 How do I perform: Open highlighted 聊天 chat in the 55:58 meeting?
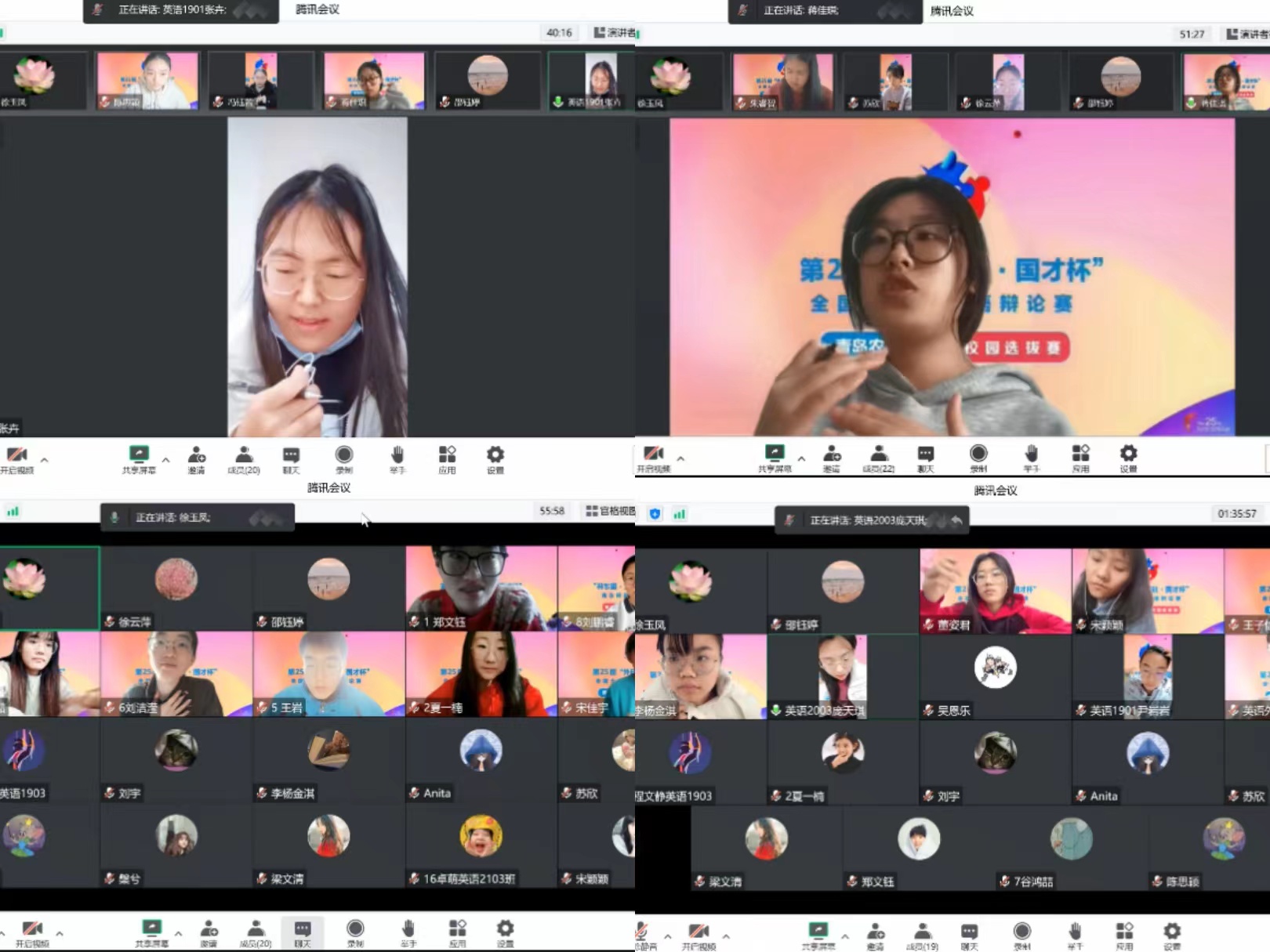click(x=303, y=933)
